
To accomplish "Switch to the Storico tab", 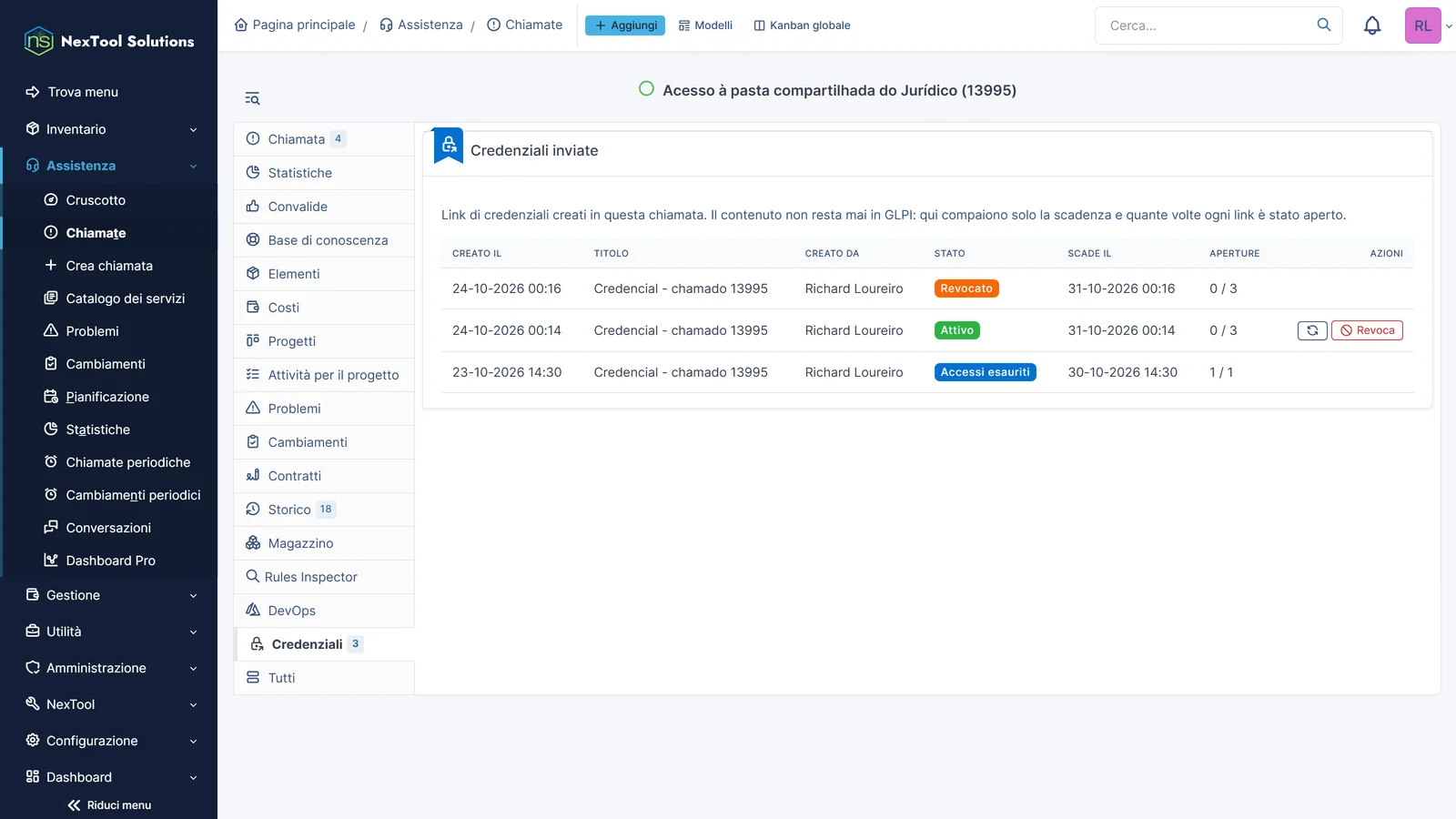I will [x=324, y=510].
